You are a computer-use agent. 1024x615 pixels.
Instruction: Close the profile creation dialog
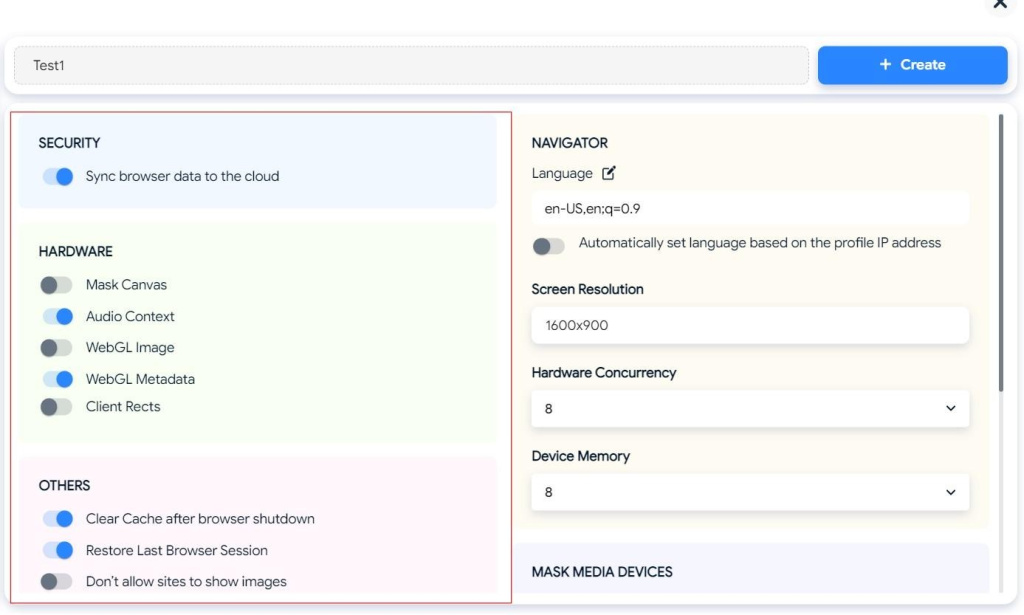click(x=997, y=5)
